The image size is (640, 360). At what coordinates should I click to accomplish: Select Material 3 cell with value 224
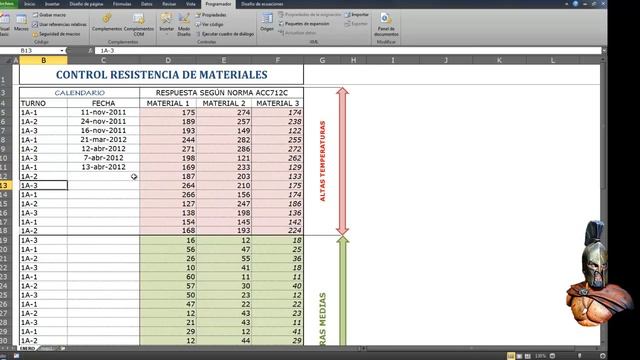tap(278, 231)
